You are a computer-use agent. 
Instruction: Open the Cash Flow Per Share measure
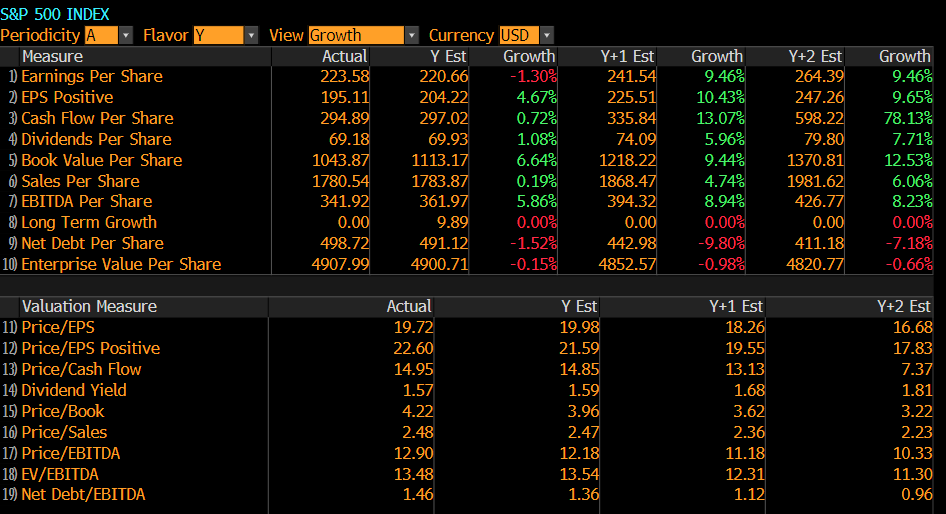97,118
